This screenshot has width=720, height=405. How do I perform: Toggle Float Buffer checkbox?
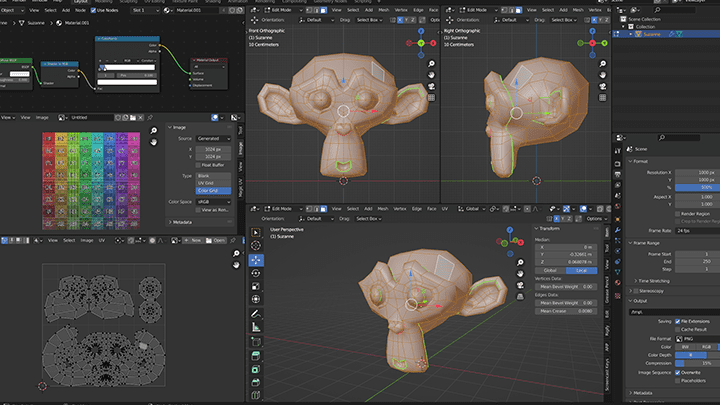[x=198, y=165]
